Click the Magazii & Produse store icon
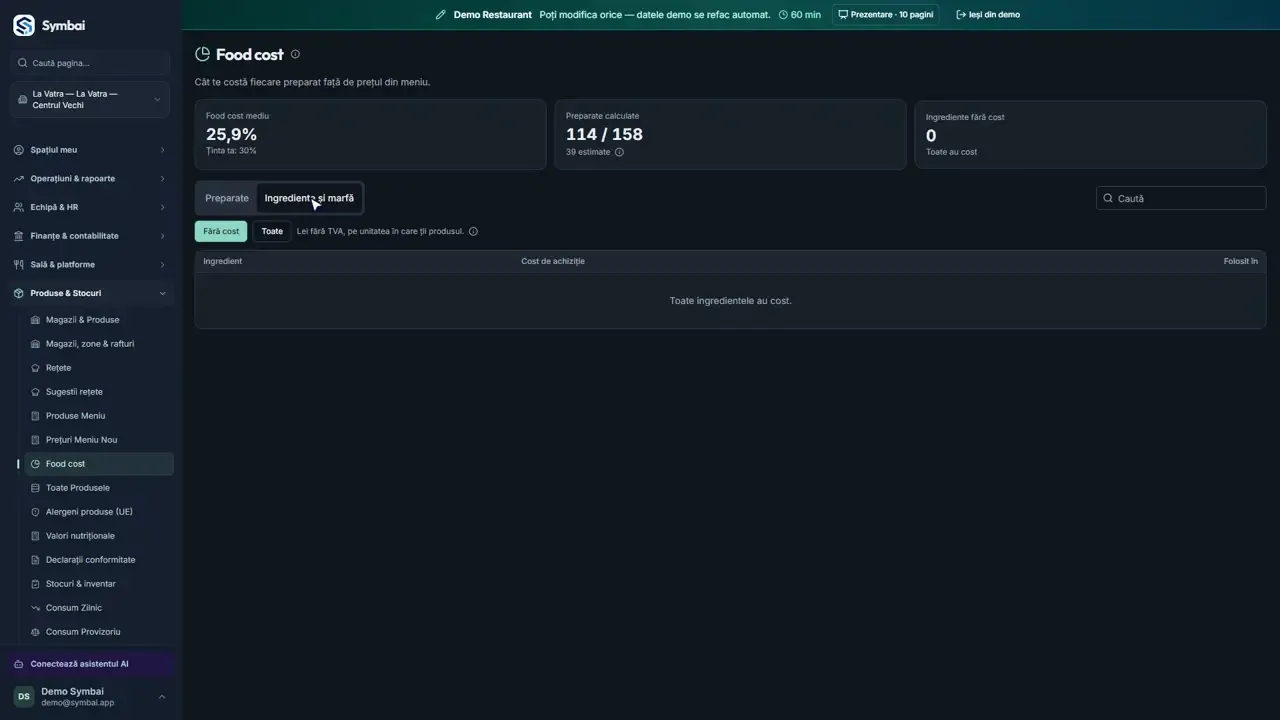This screenshot has width=1280, height=720. click(x=36, y=320)
